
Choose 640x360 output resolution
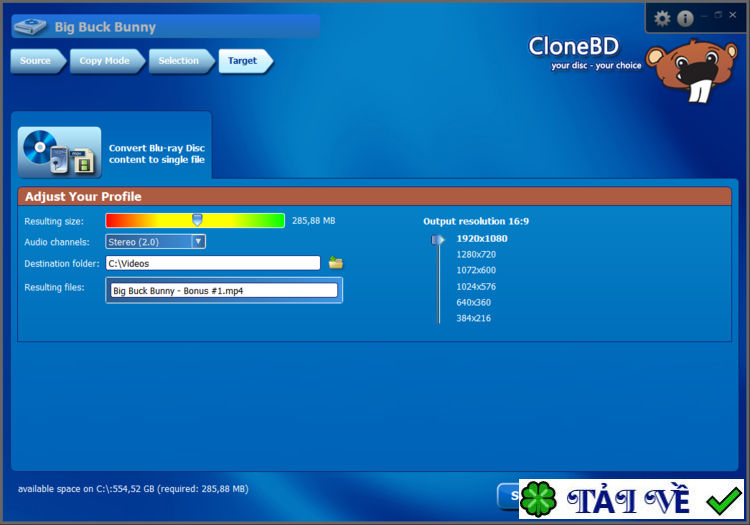click(474, 302)
